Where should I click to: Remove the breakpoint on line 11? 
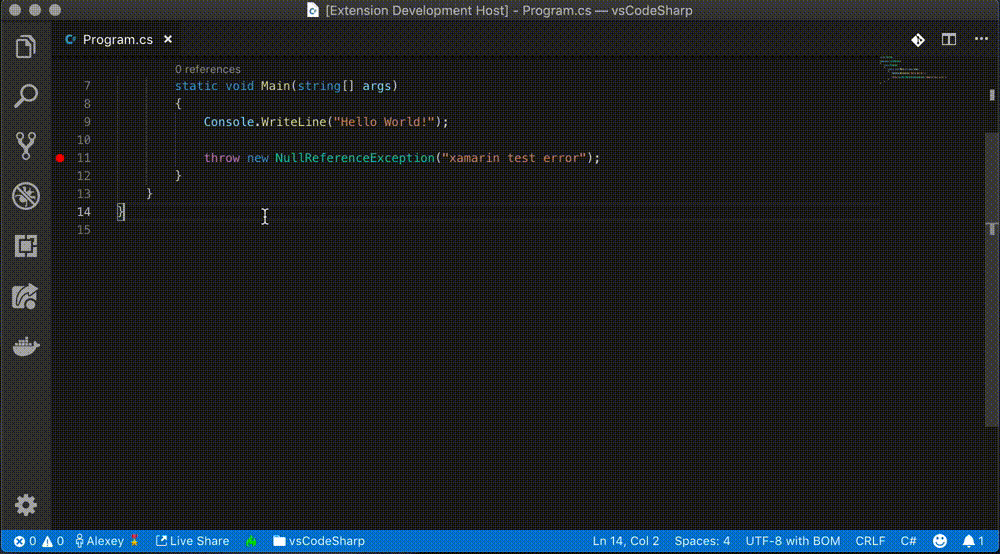coord(60,158)
